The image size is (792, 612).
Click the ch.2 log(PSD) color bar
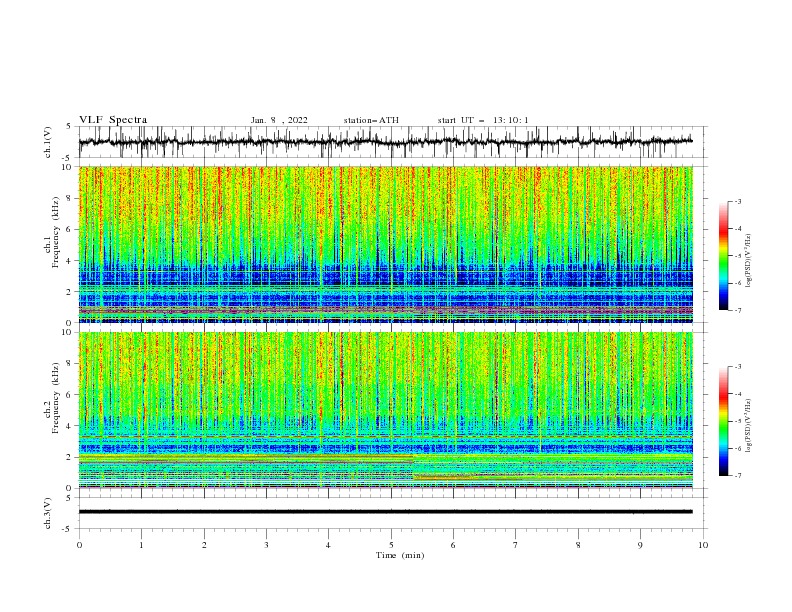724,421
